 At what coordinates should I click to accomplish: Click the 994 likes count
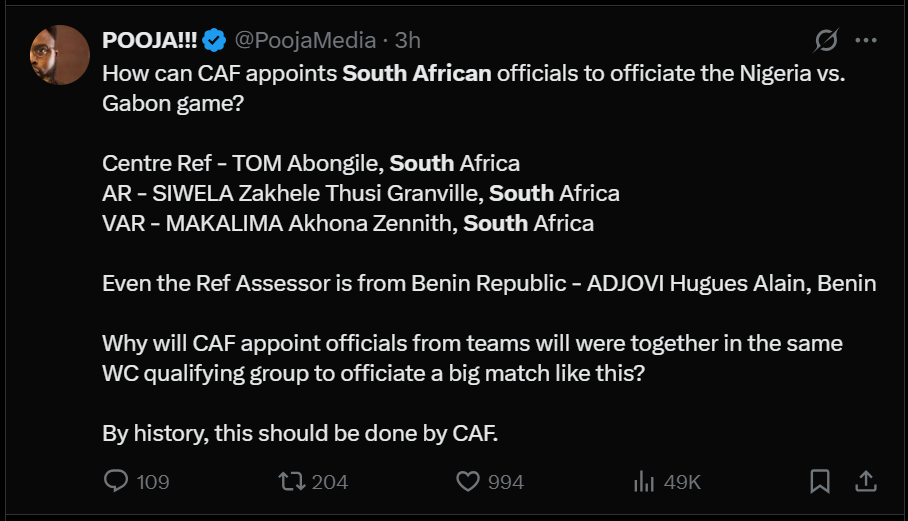coord(506,482)
